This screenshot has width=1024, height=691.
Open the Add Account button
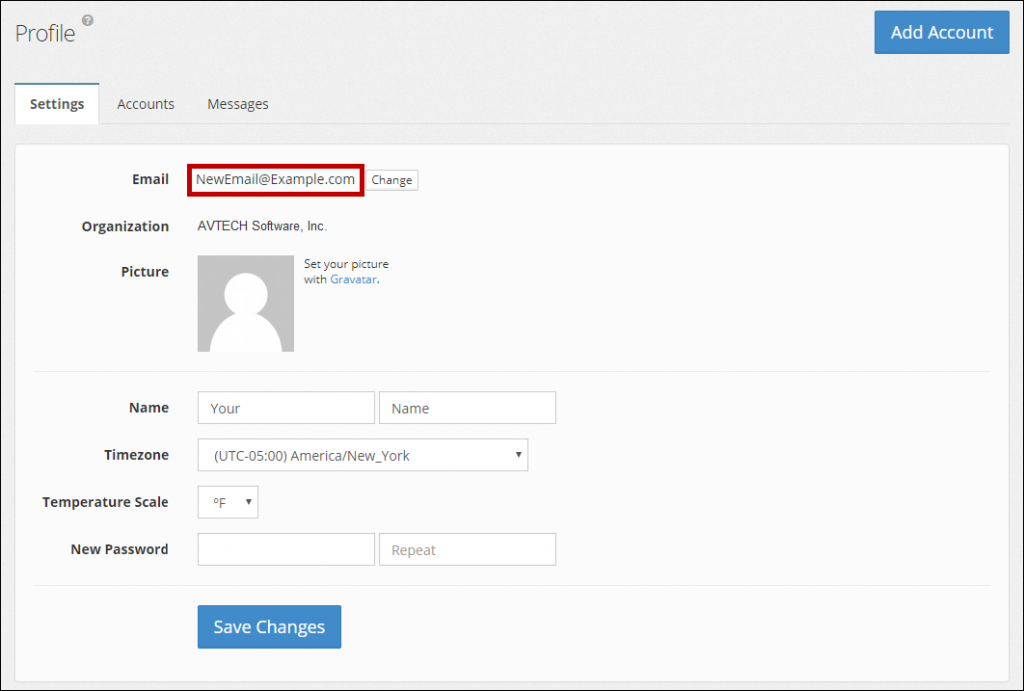click(941, 32)
